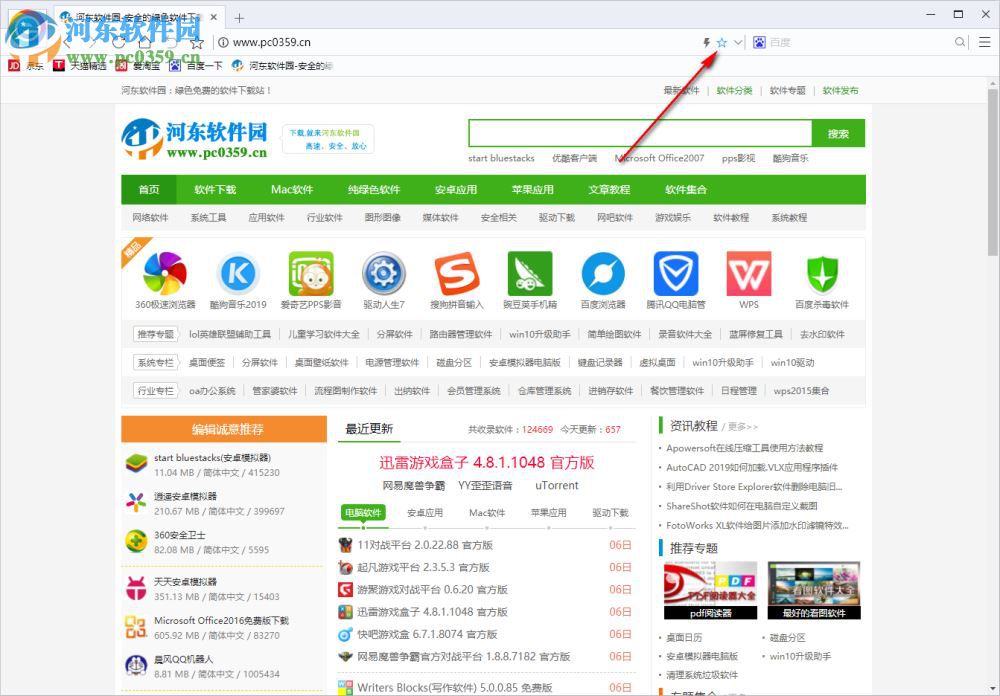Click the 腾讯QQ电脑管家 icon
This screenshot has height=696, width=1000.
click(x=675, y=277)
